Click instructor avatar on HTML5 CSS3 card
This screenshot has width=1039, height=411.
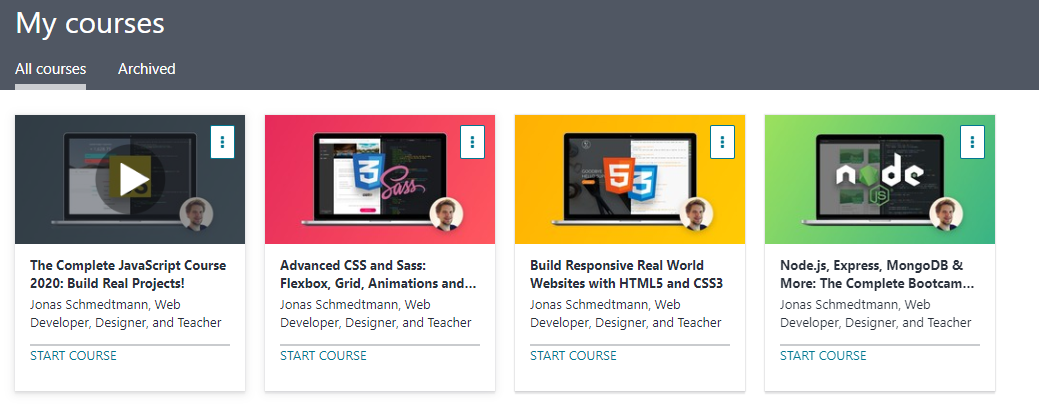696,215
